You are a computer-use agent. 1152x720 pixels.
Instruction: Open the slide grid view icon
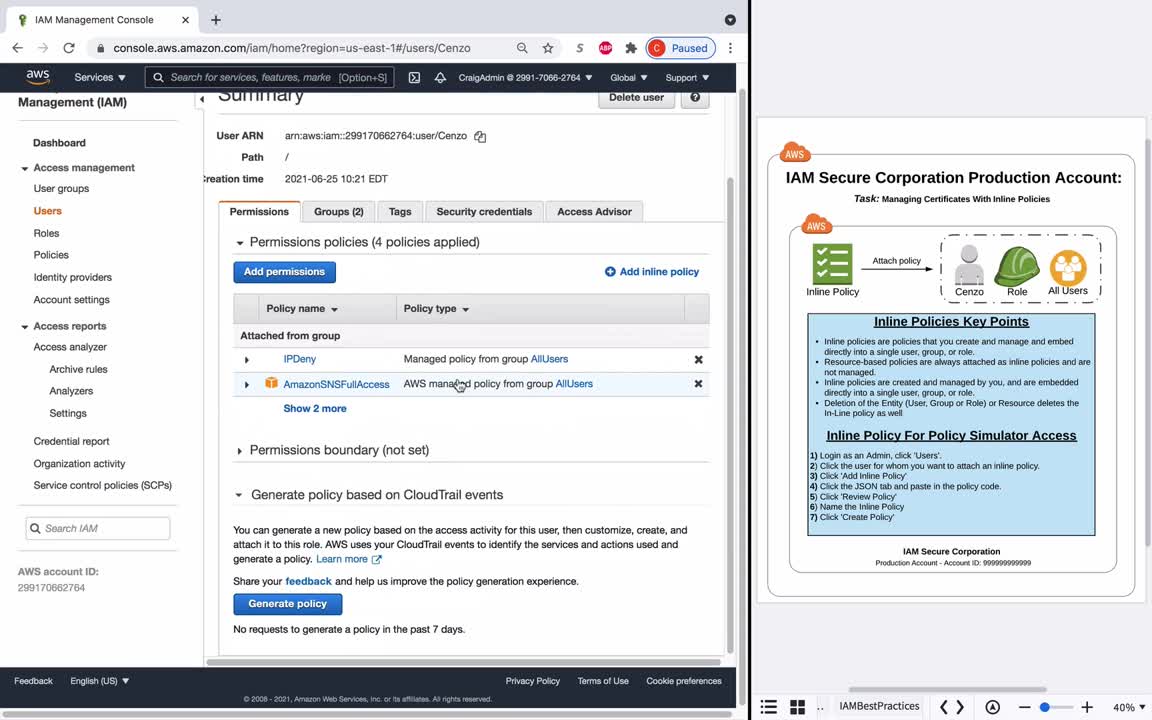point(797,707)
